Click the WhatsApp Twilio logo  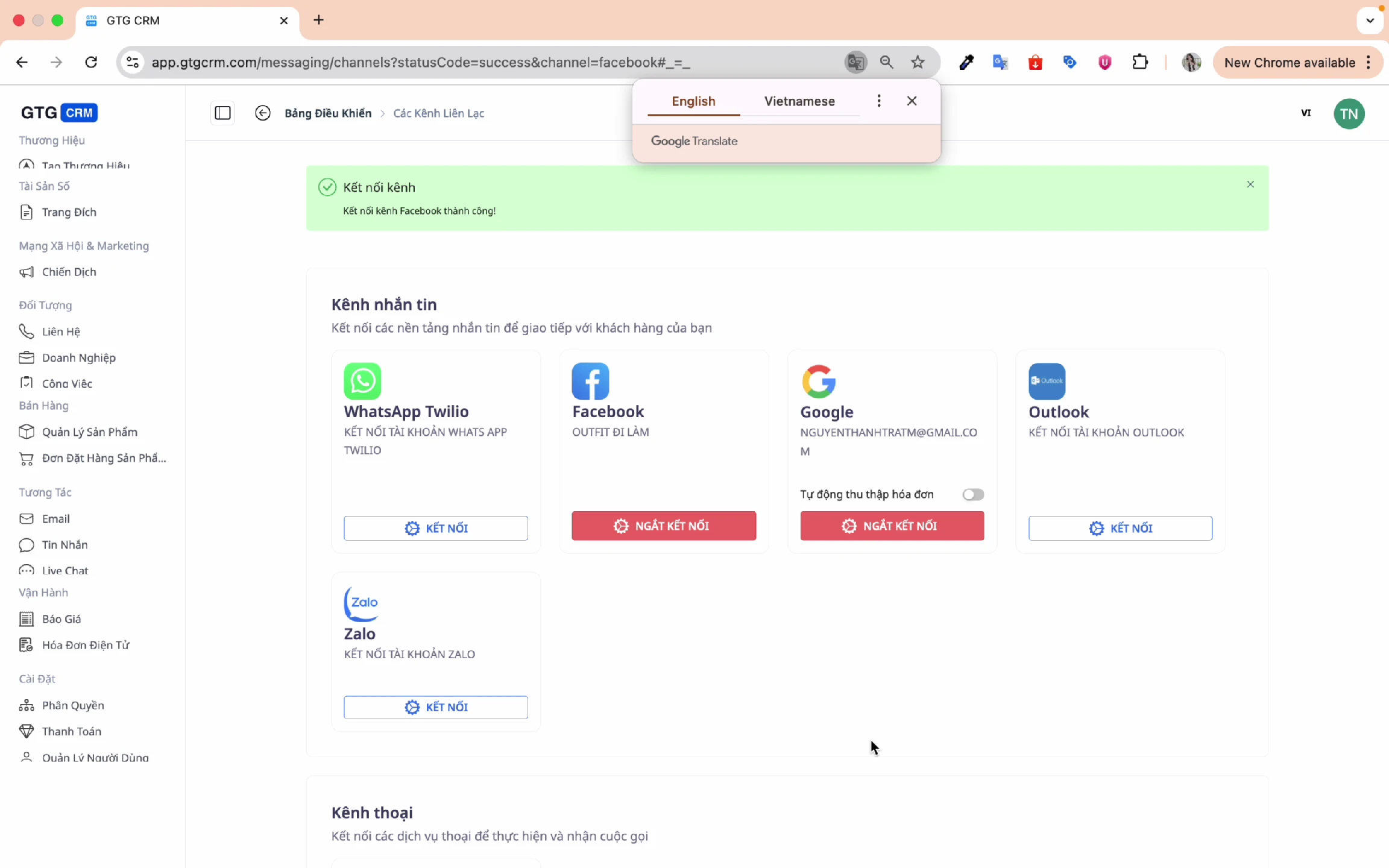click(x=362, y=381)
